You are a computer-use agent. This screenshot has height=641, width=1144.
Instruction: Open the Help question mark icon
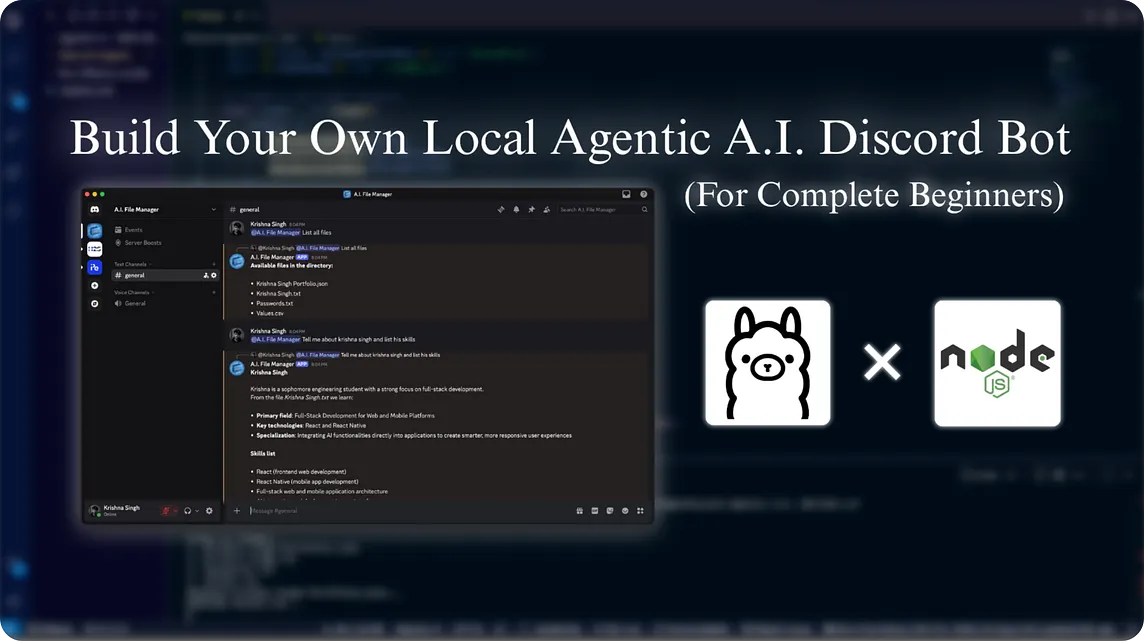coord(644,194)
